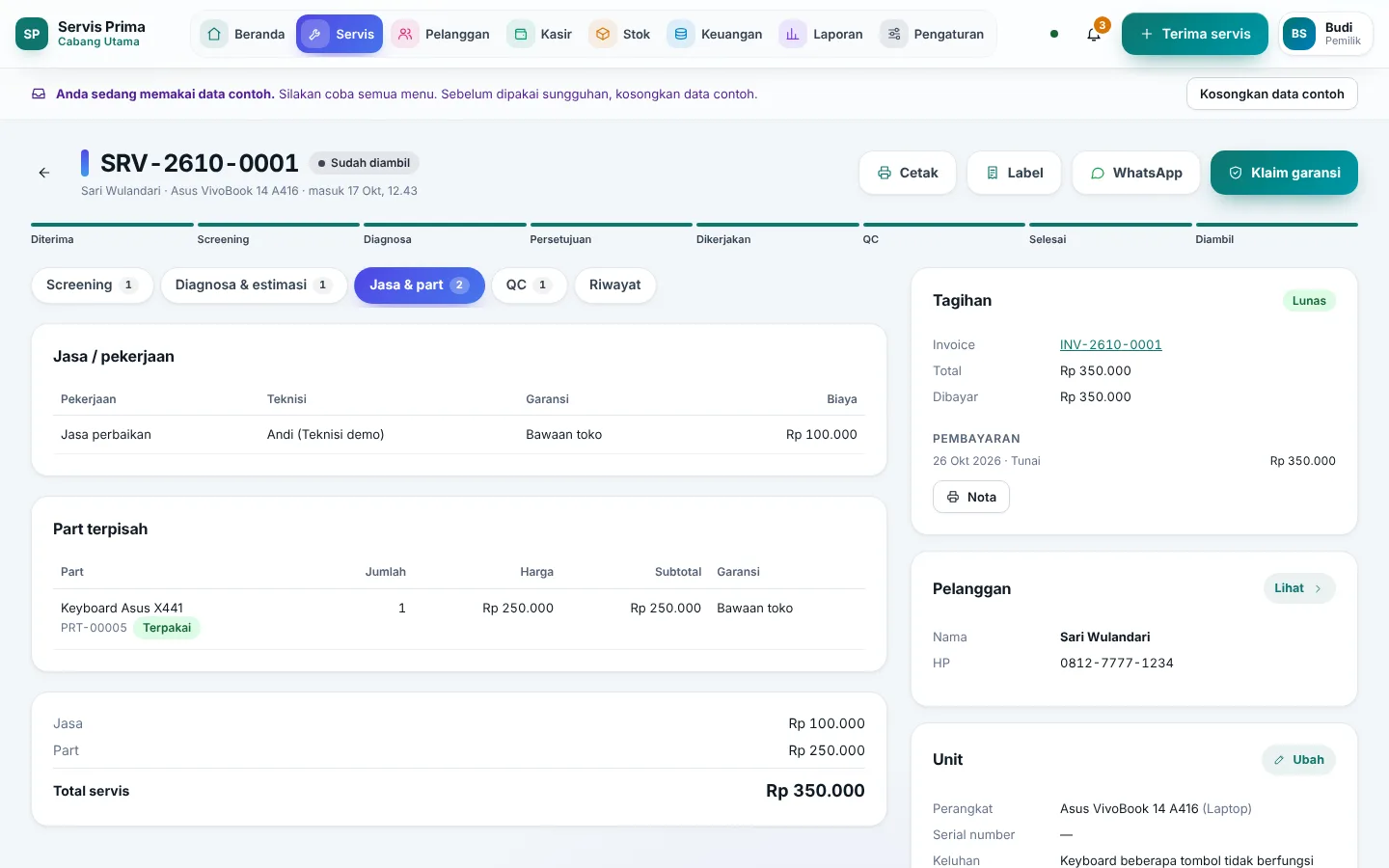Switch to the Screening tab
Screen dimensions: 1389x868
(93, 285)
